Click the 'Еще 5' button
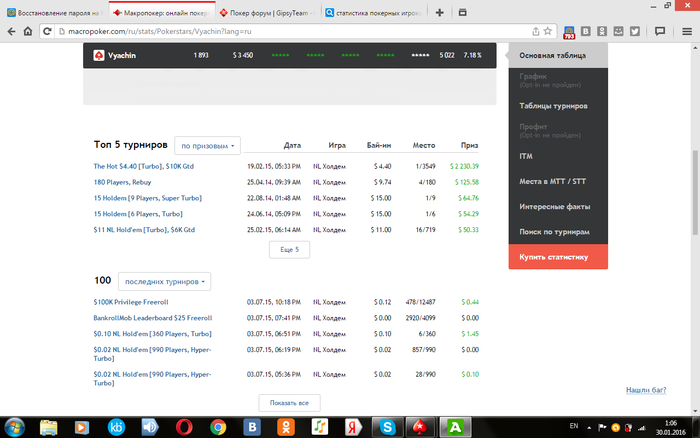The width and height of the screenshot is (700, 438). click(289, 250)
